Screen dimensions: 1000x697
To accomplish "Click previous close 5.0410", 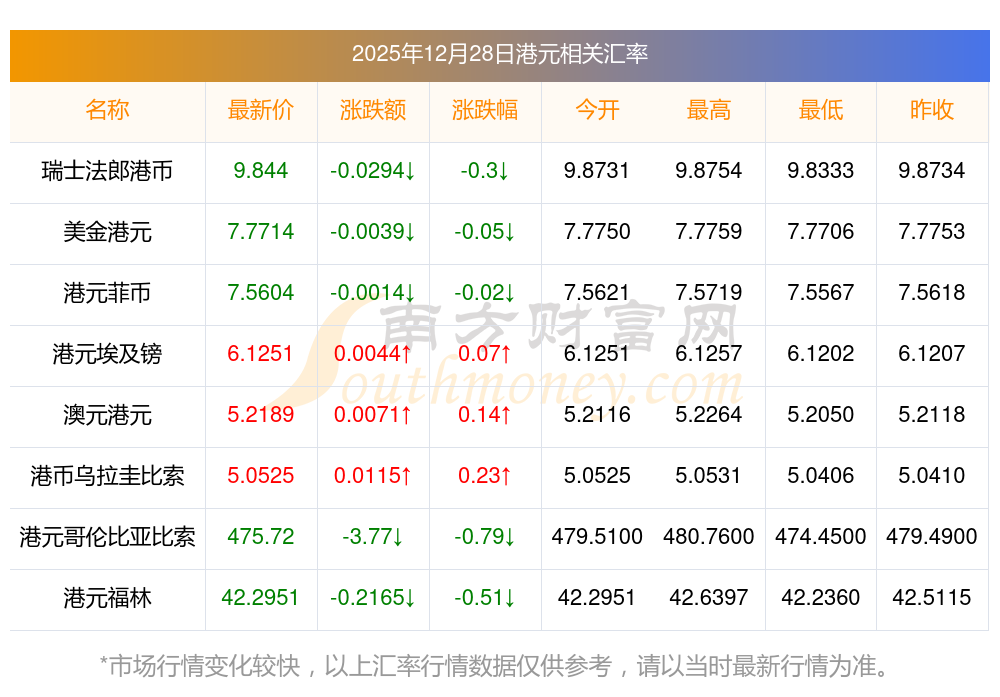I will 932,476.
